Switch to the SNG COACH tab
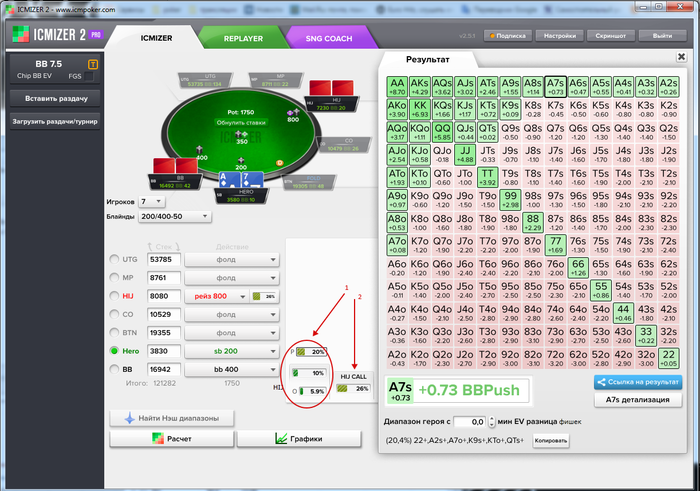 pyautogui.click(x=329, y=38)
